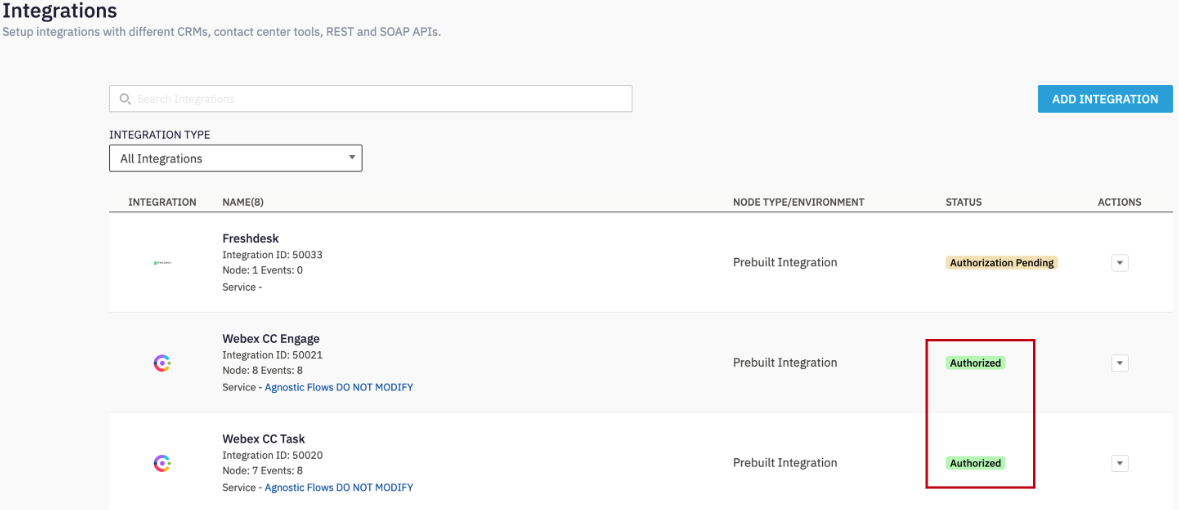Screen dimensions: 1179x510
Task: Open Agnostic Flows link under Webex CC Task
Action: pyautogui.click(x=338, y=487)
